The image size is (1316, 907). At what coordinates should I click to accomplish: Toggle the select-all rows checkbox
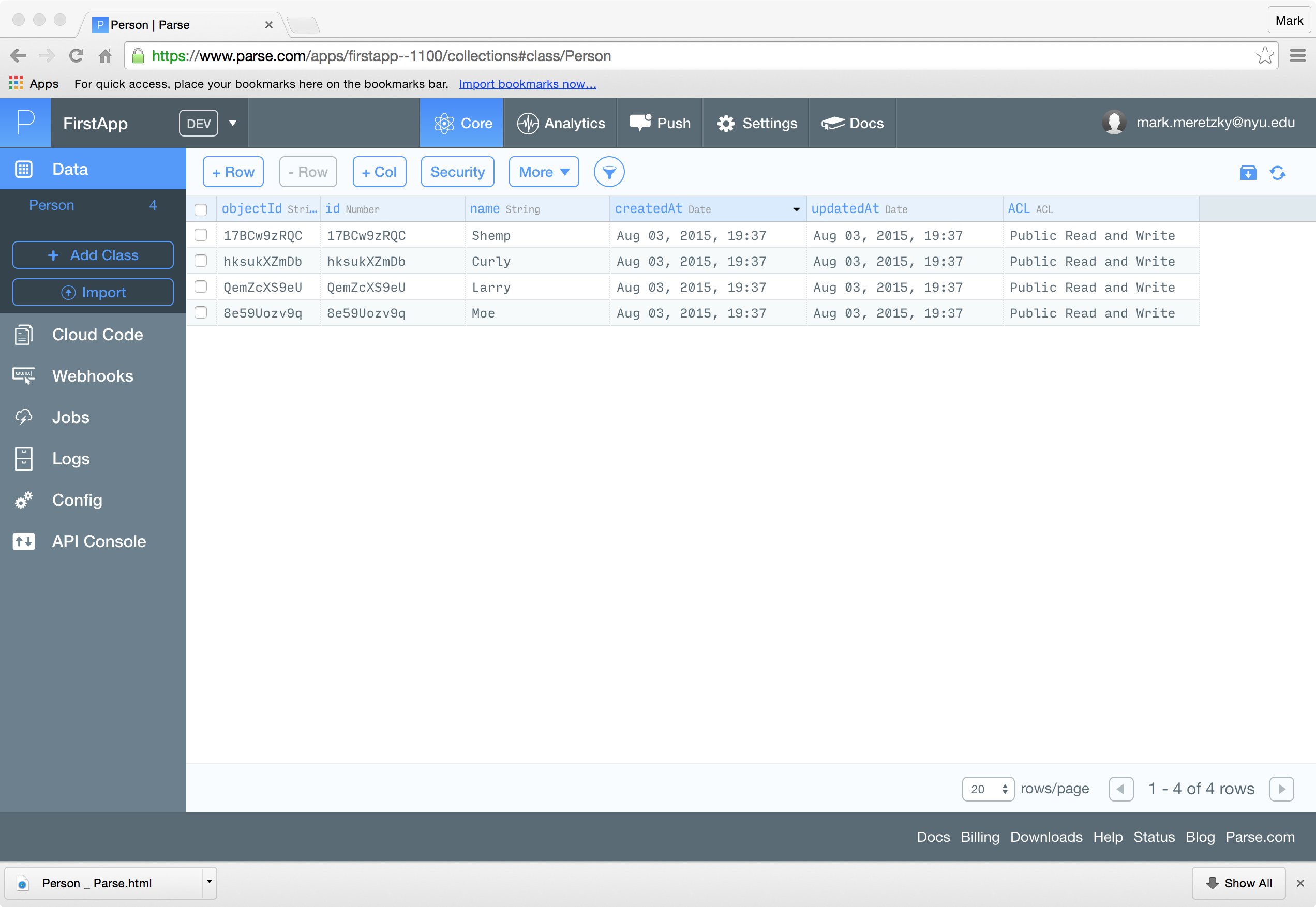(201, 210)
